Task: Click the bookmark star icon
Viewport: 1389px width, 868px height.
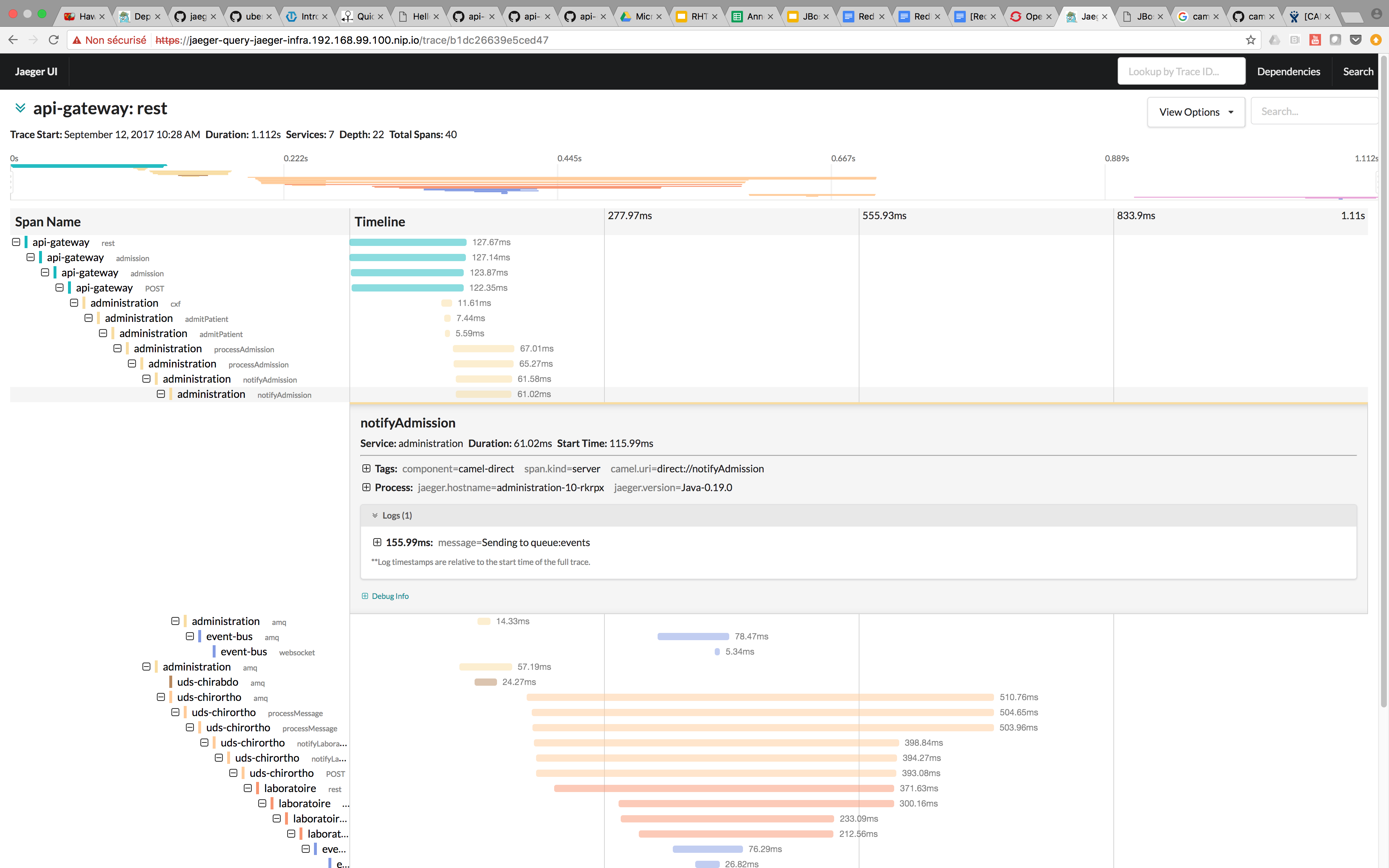Action: coord(1251,40)
